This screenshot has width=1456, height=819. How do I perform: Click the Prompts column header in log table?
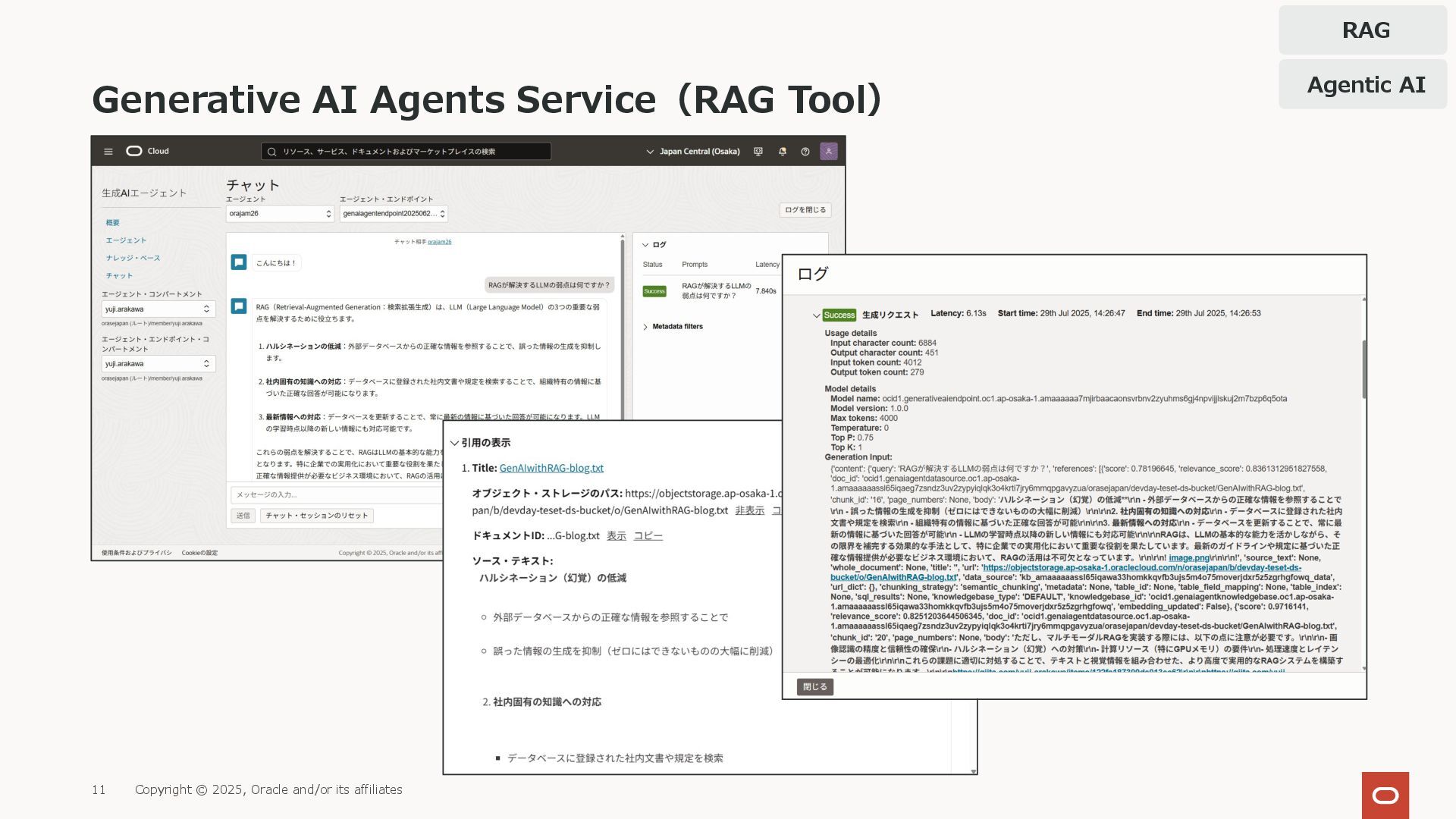tap(695, 265)
